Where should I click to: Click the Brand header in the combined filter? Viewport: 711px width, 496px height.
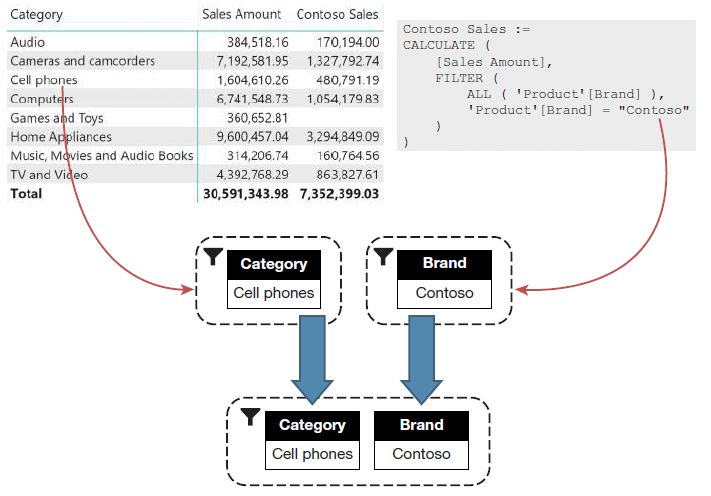click(421, 425)
